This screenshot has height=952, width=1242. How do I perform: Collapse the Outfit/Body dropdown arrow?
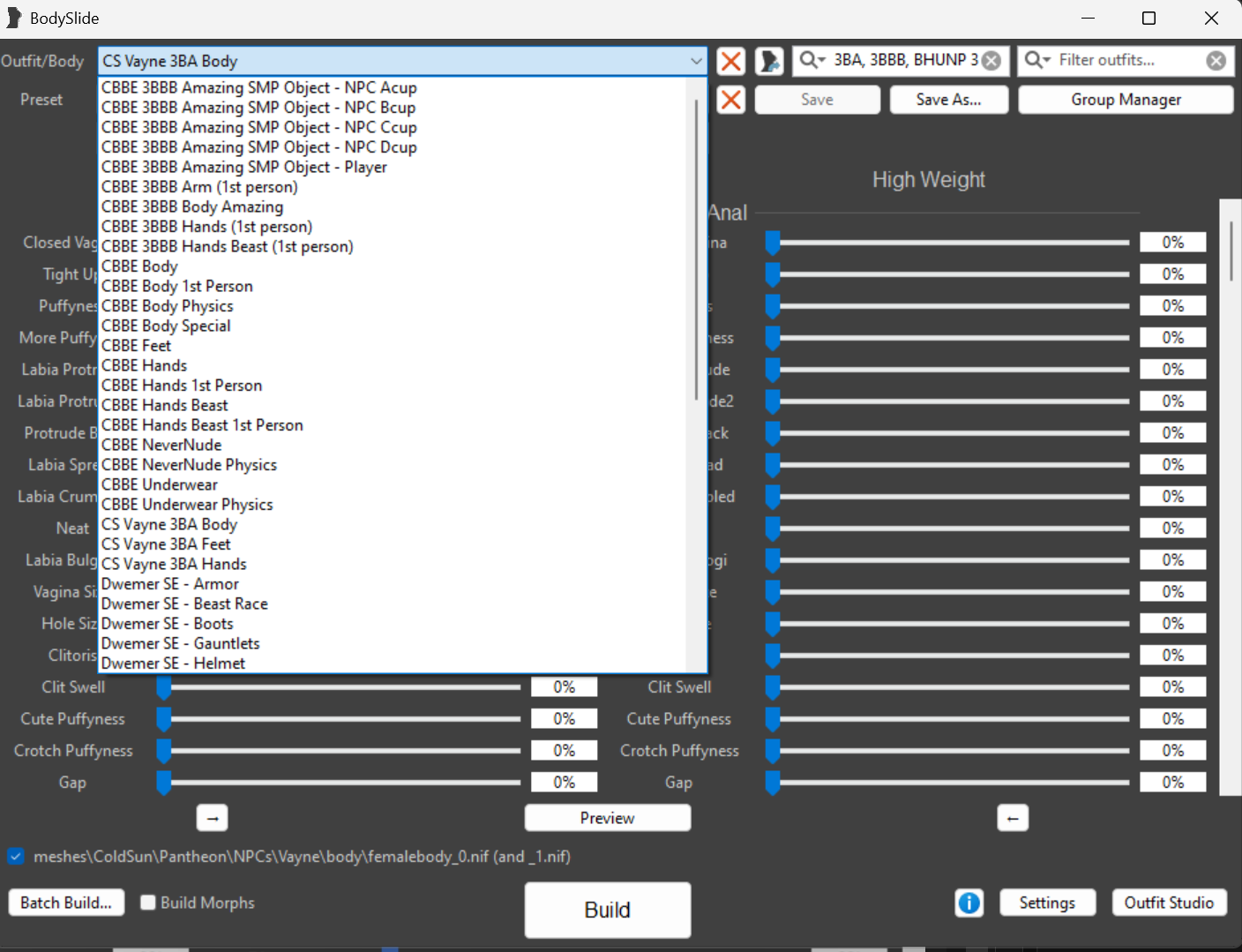[696, 61]
